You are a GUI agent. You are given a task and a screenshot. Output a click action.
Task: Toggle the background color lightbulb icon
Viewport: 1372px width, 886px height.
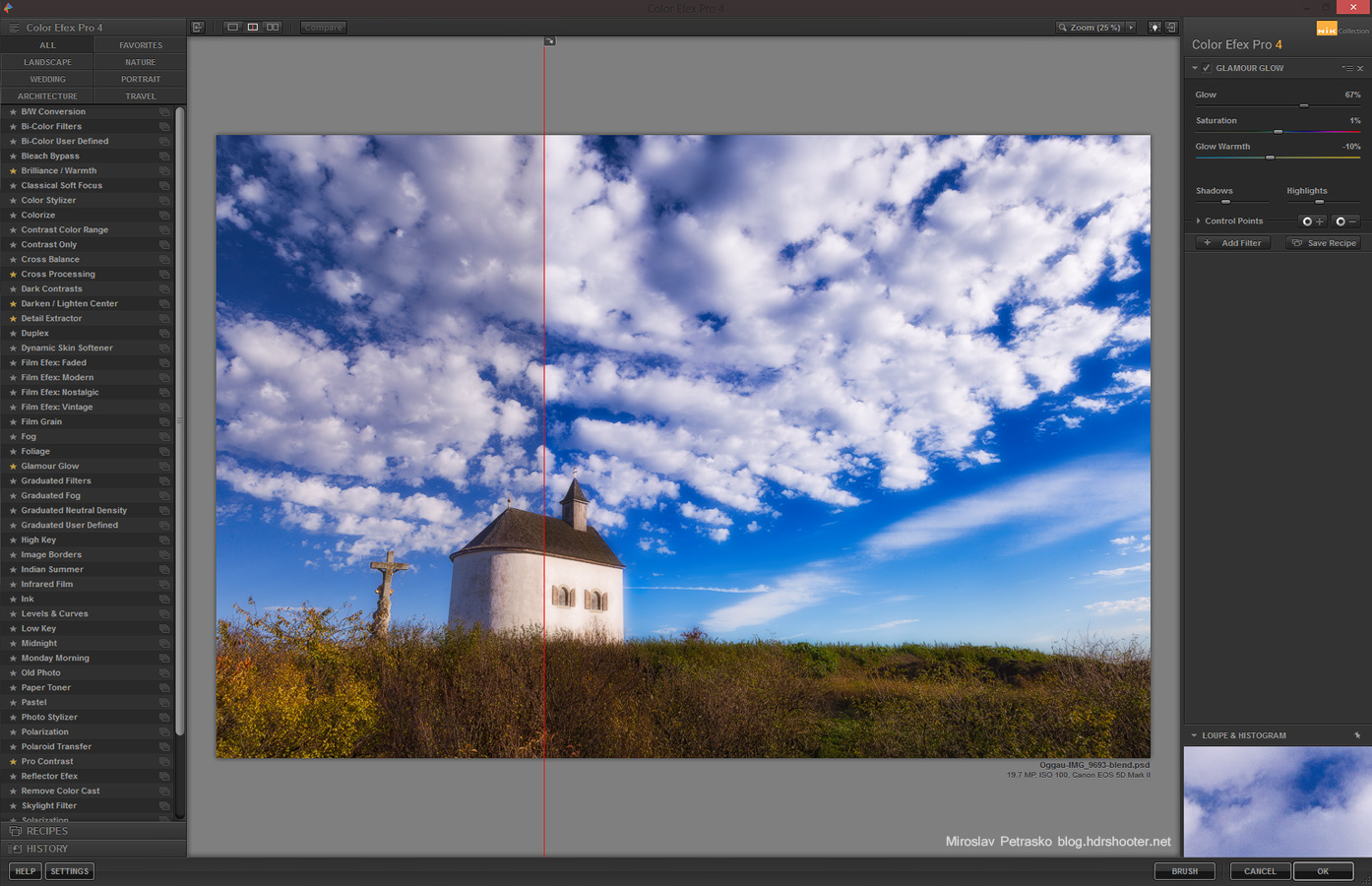pyautogui.click(x=1154, y=28)
